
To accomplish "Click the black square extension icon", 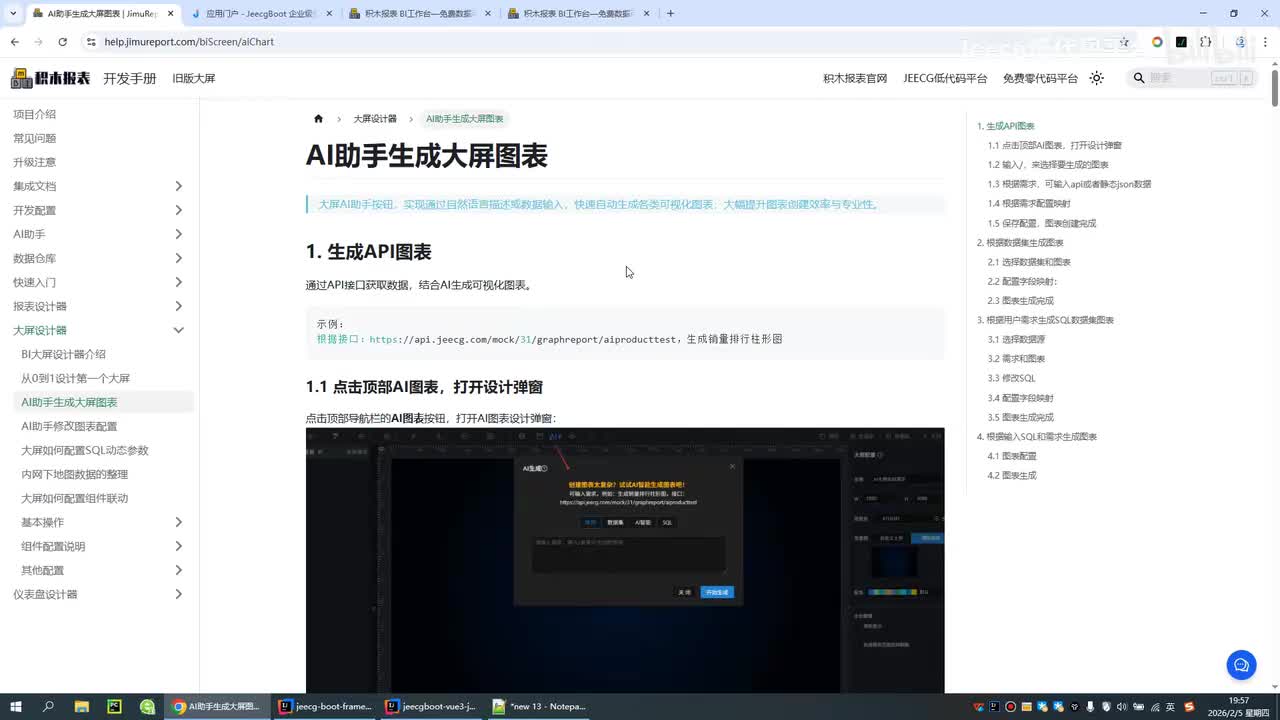I will [x=1181, y=42].
